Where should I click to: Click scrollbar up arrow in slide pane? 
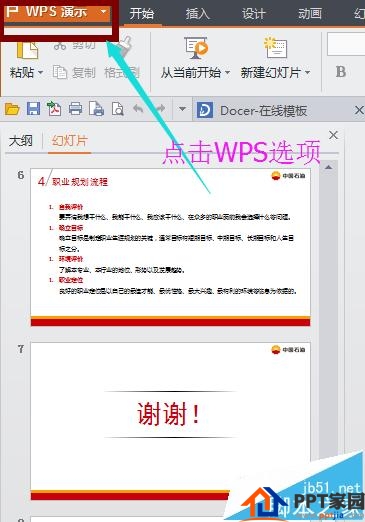tap(328, 168)
